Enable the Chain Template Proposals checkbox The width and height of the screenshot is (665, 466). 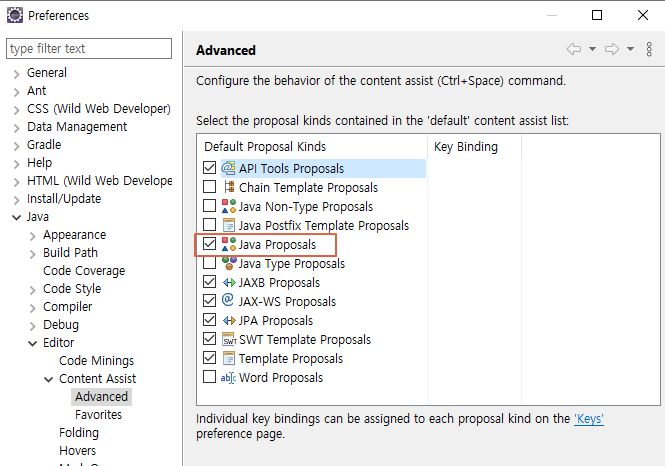209,188
